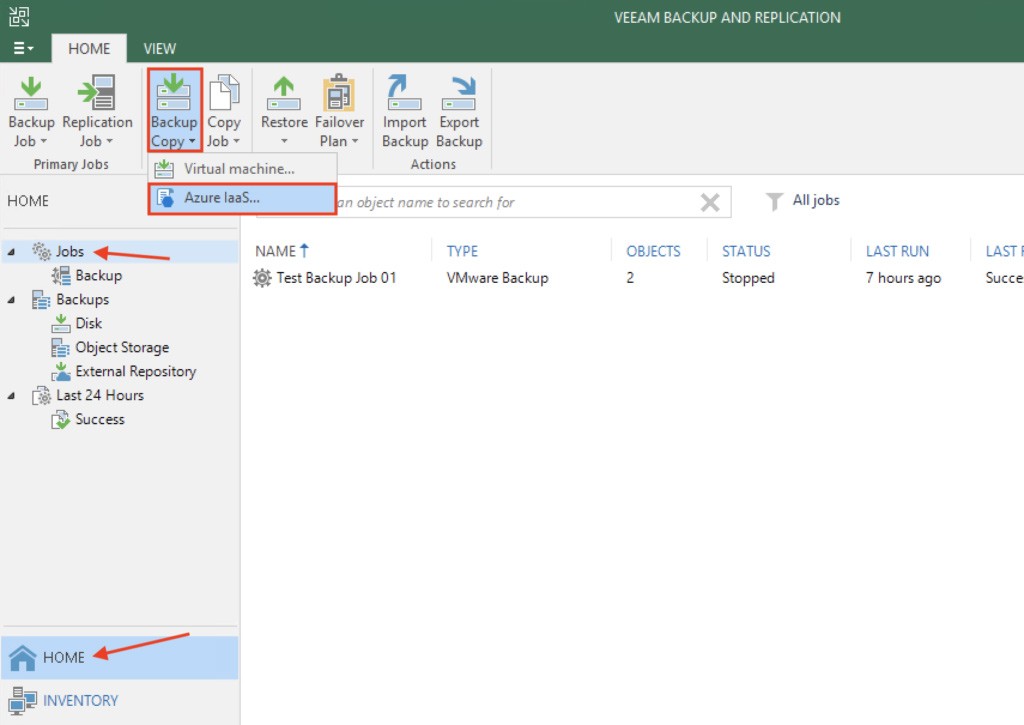1024x725 pixels.
Task: Open the Failover Plan dropdown arrow
Action: point(355,141)
